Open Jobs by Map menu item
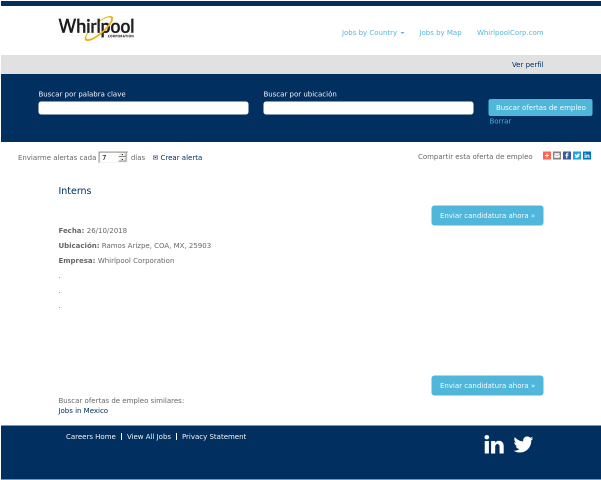 pyautogui.click(x=440, y=33)
